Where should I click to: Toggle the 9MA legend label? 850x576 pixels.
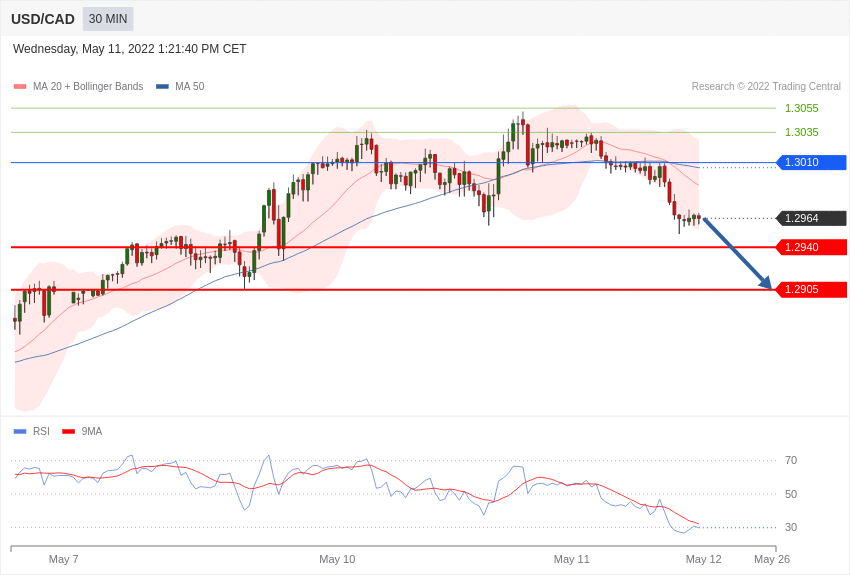pos(92,431)
